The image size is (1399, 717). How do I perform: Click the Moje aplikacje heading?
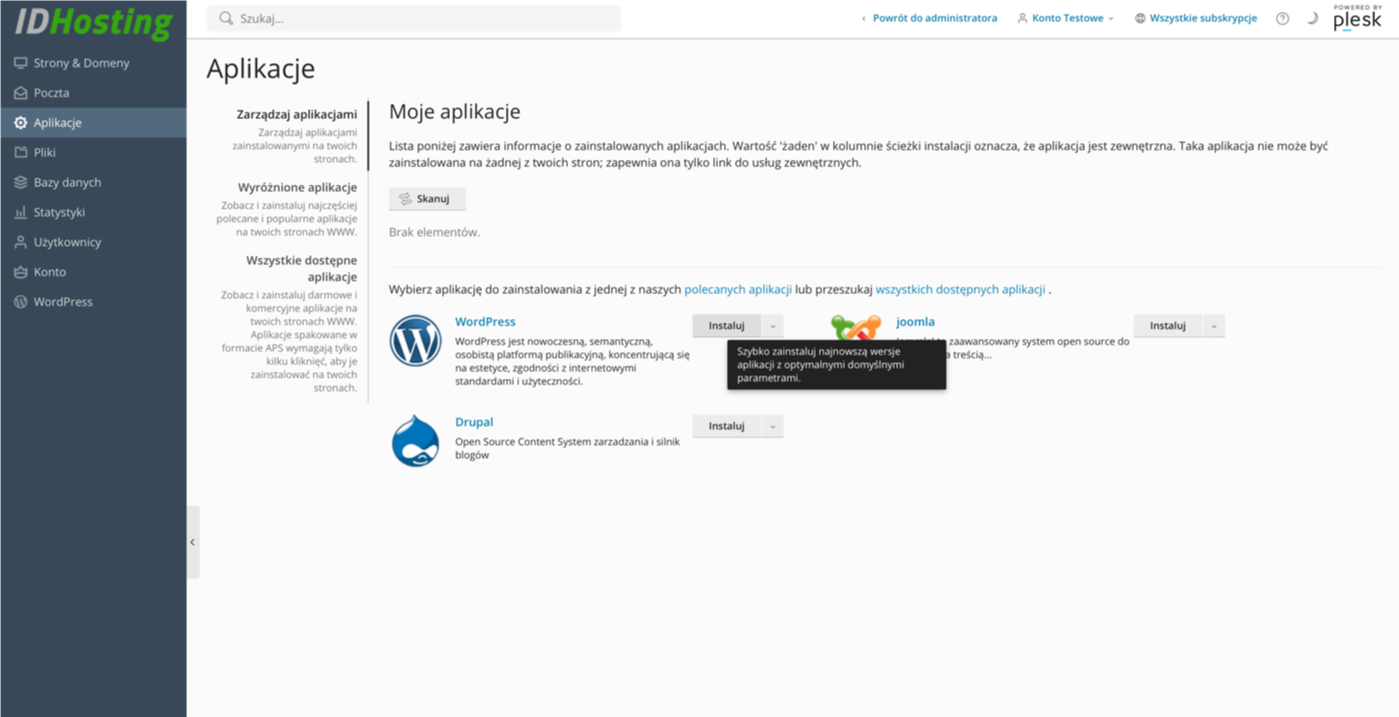tap(455, 112)
